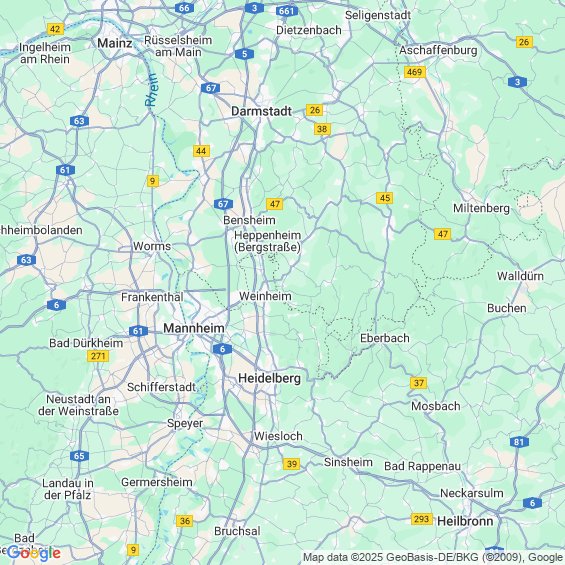Select the Darmstadt city label
This screenshot has width=565, height=565.
pyautogui.click(x=262, y=111)
